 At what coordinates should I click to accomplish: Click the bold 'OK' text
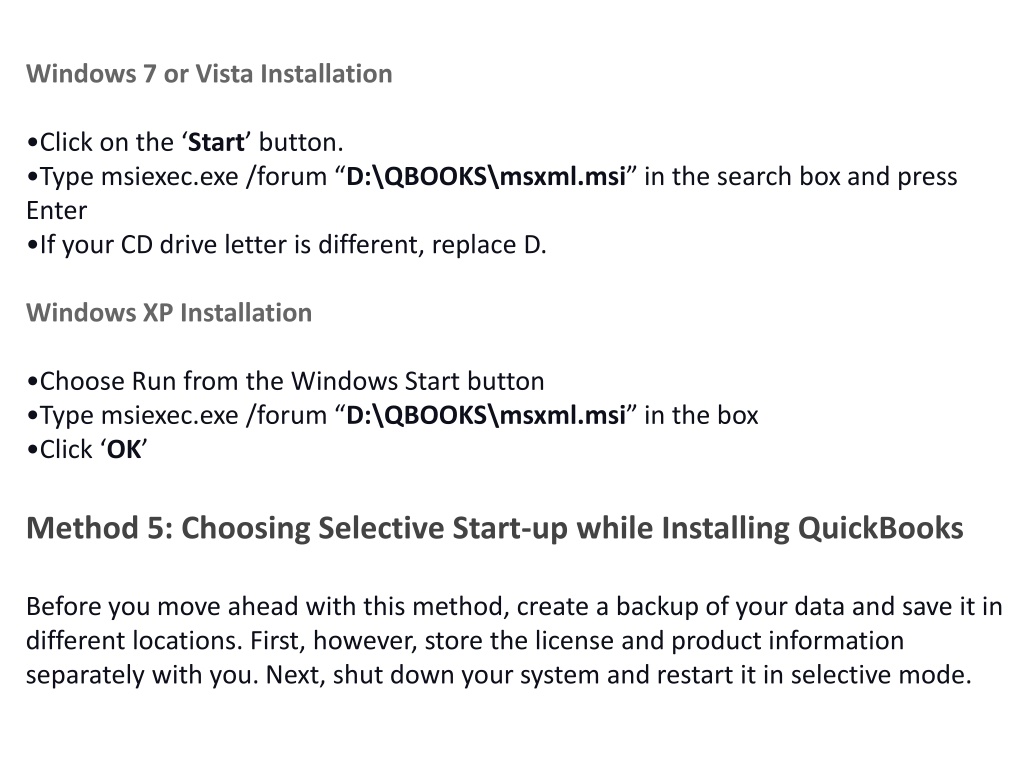click(x=124, y=449)
